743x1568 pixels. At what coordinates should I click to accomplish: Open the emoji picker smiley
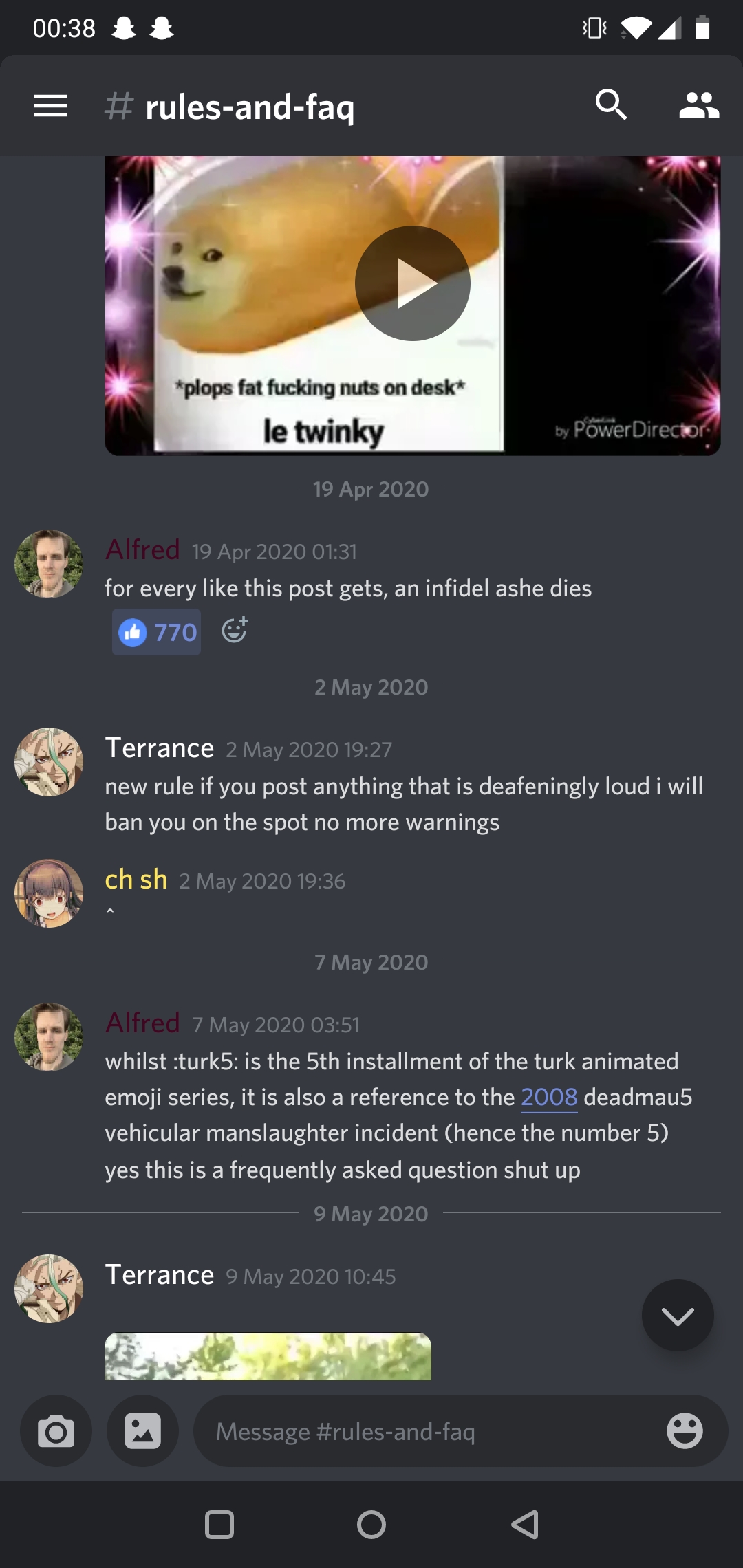point(685,1431)
